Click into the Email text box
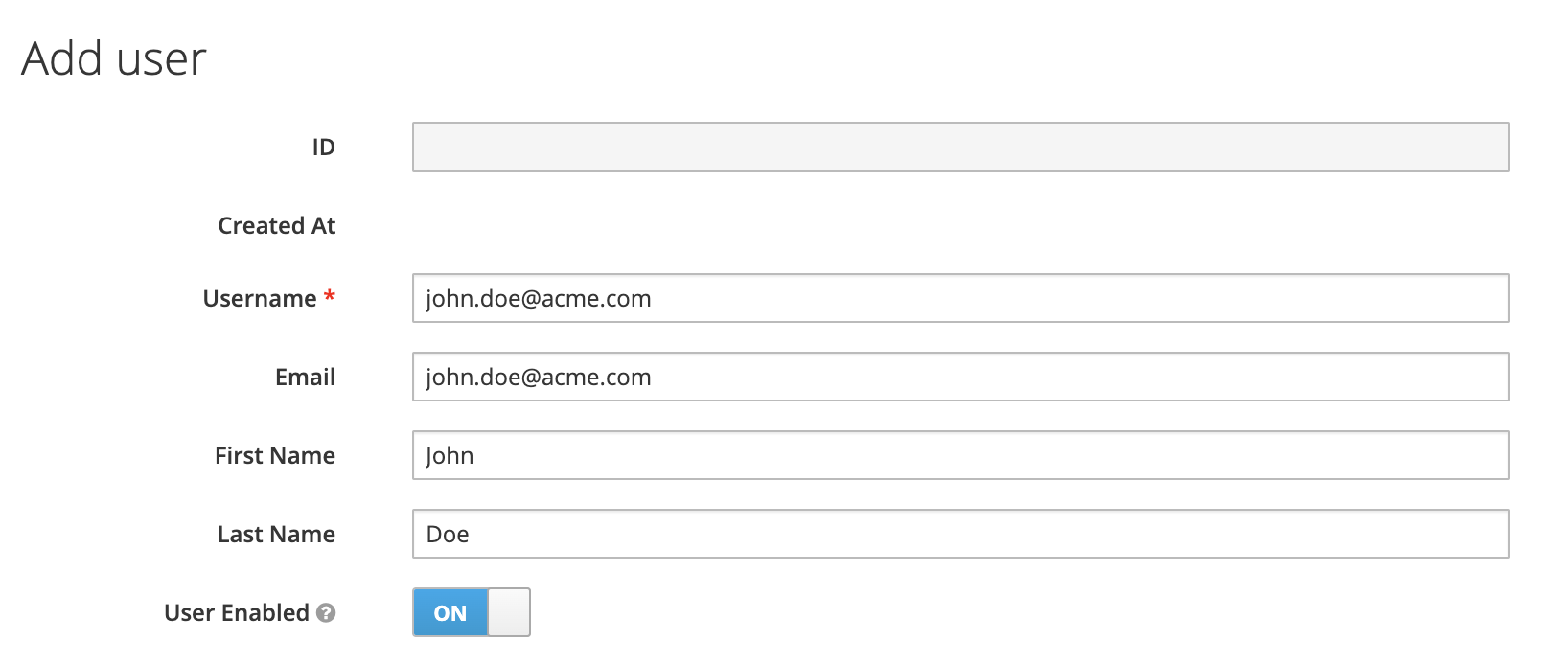Image resolution: width=1568 pixels, height=665 pixels. 959,378
